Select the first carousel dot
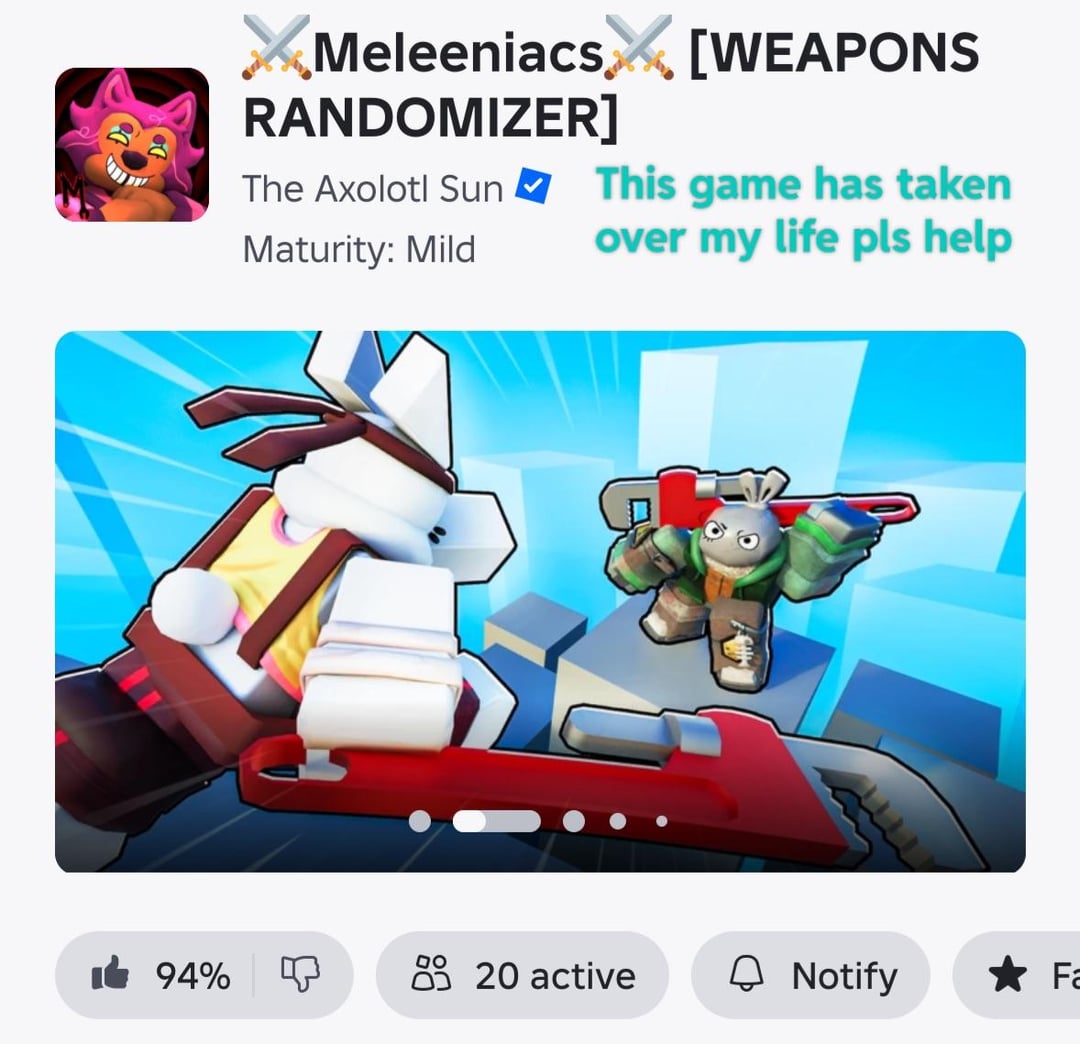1080x1044 pixels. click(x=419, y=821)
